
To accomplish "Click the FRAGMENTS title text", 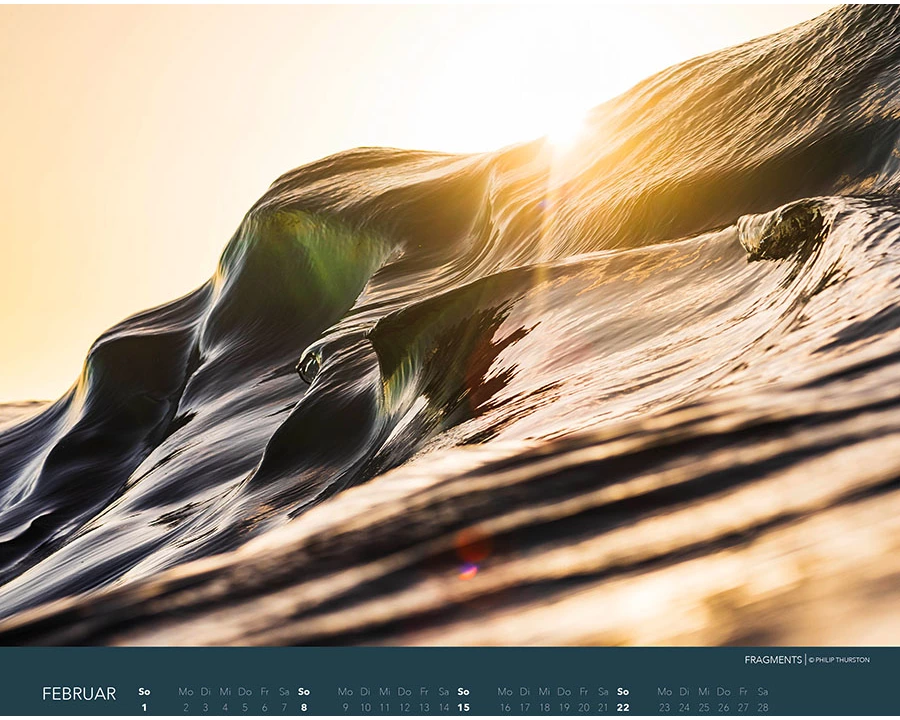I will pos(773,660).
